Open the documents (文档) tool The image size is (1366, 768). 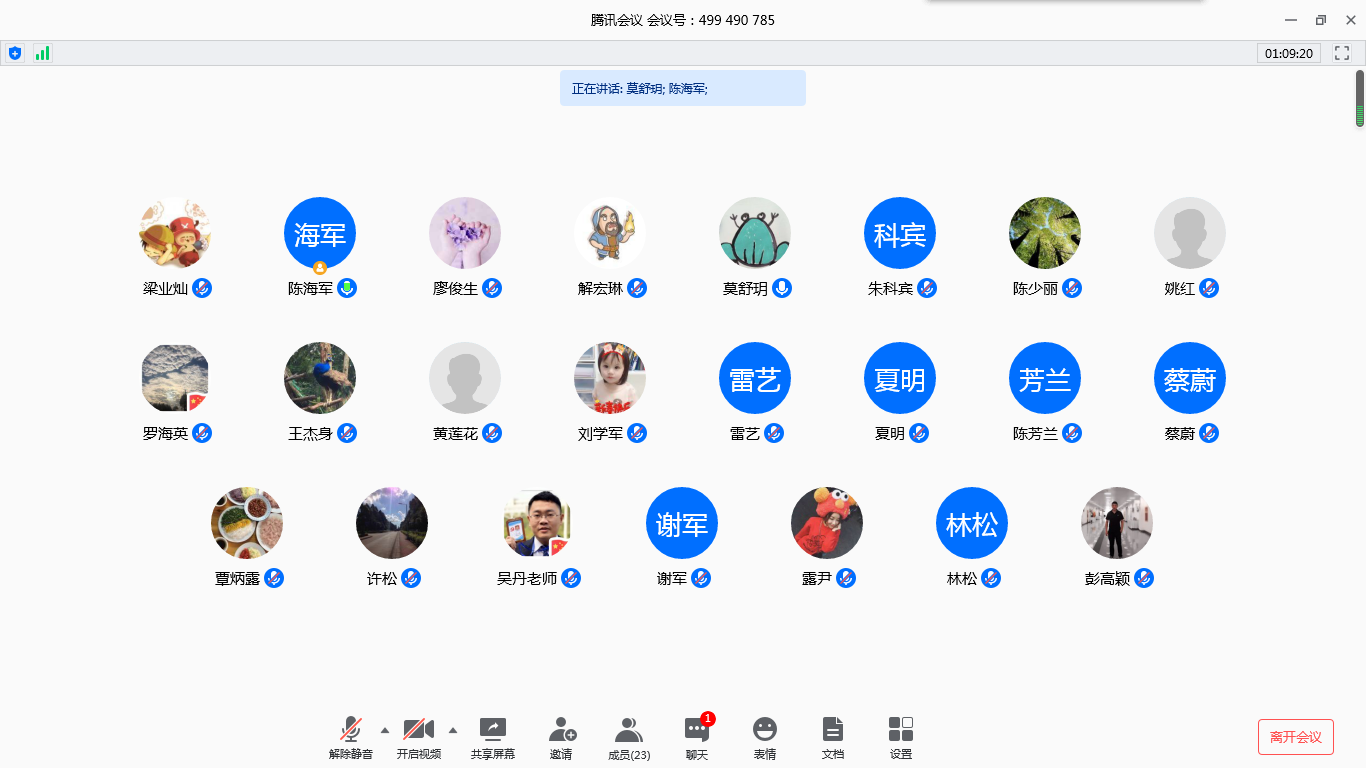coord(833,729)
